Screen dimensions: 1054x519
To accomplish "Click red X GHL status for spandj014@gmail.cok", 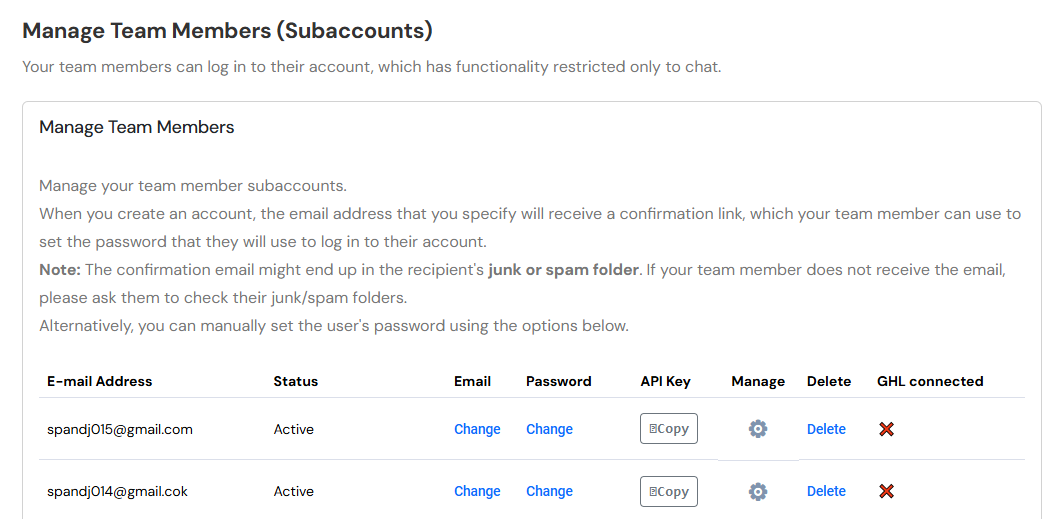I will click(886, 491).
